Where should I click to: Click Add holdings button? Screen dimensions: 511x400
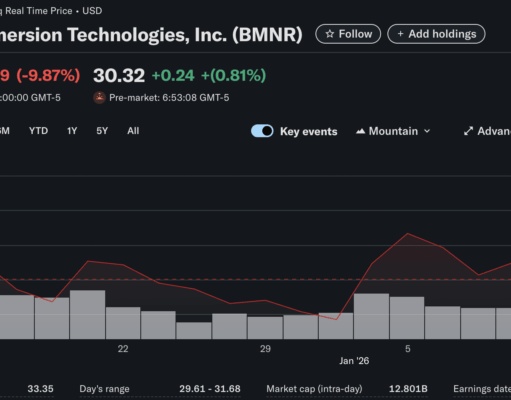point(436,34)
